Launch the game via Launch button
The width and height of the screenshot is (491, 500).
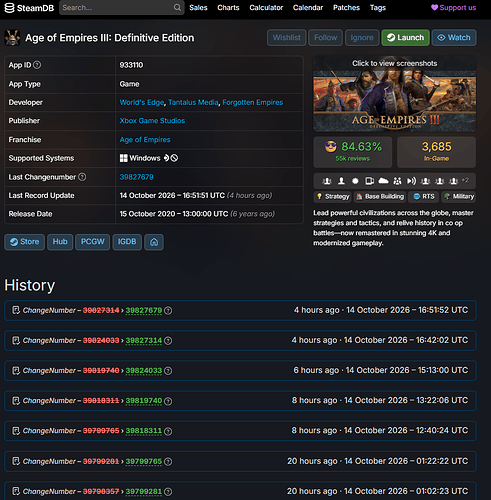tap(405, 38)
